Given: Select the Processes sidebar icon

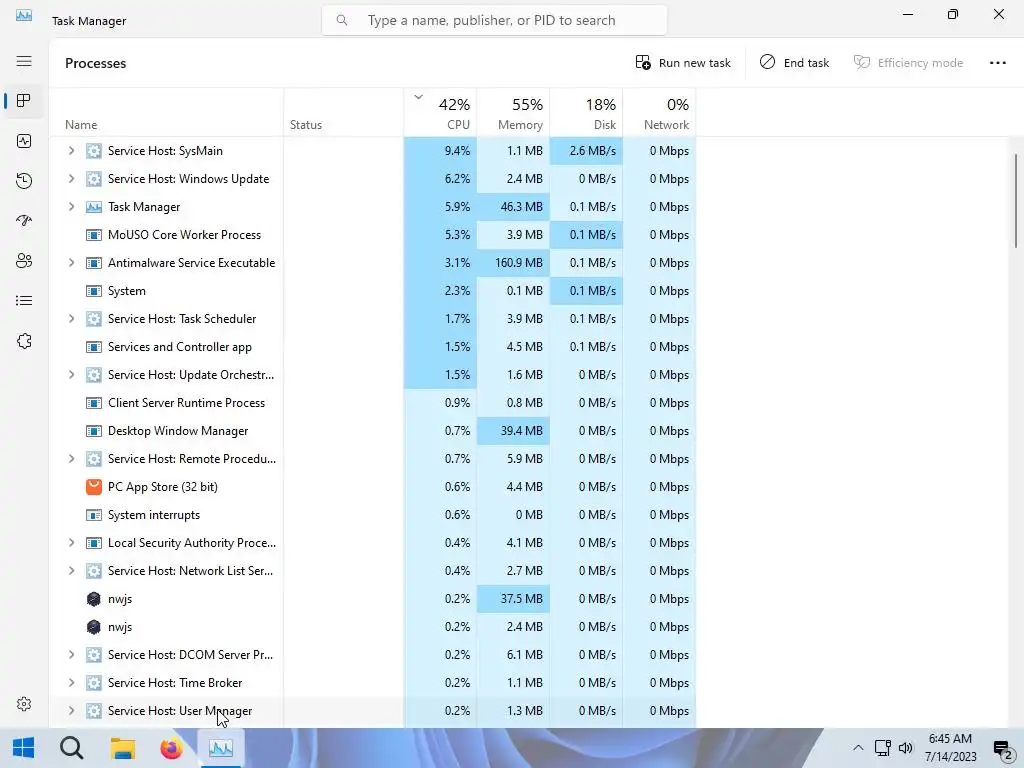Looking at the screenshot, I should coord(24,101).
